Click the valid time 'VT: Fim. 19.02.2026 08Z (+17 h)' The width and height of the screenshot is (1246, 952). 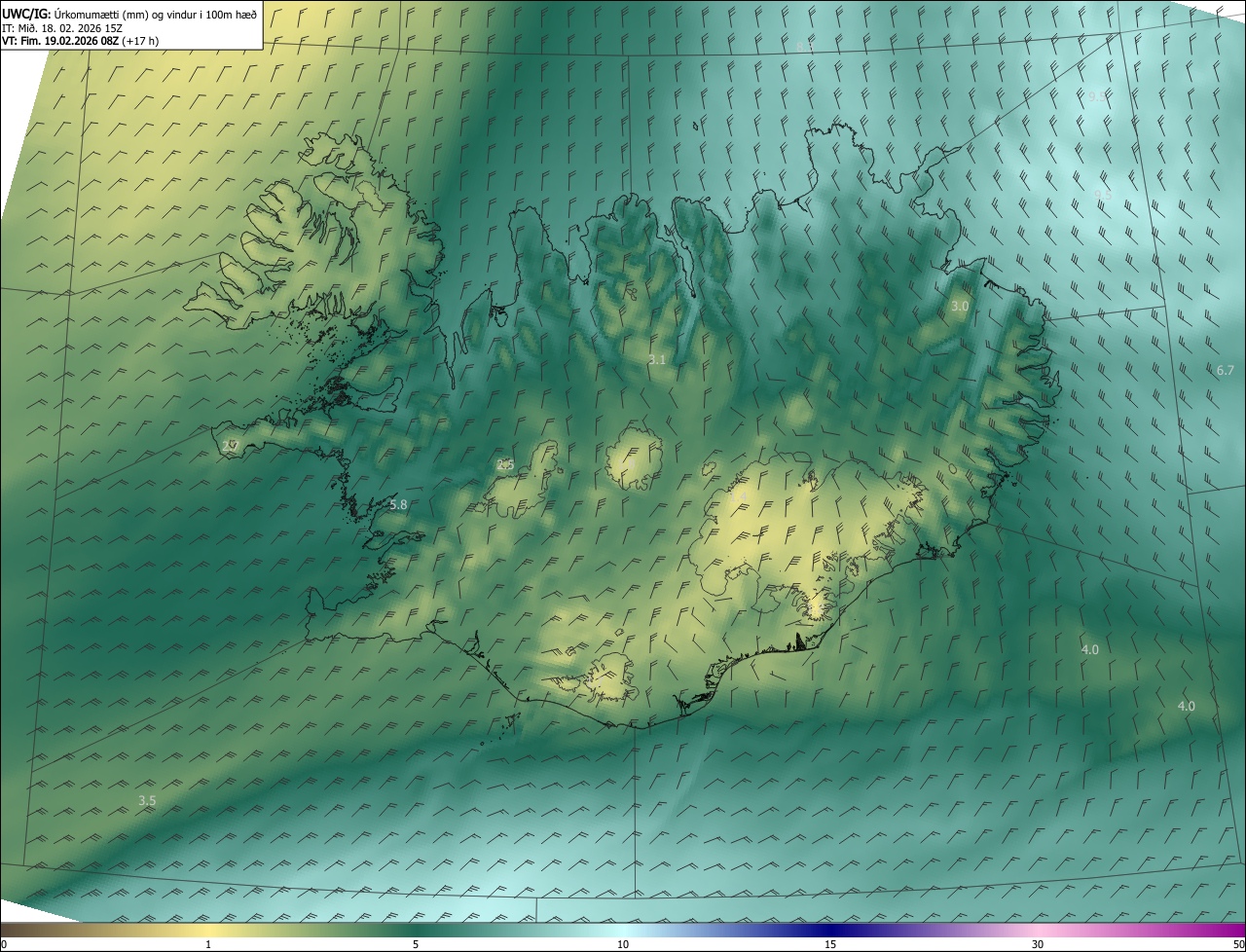click(80, 41)
